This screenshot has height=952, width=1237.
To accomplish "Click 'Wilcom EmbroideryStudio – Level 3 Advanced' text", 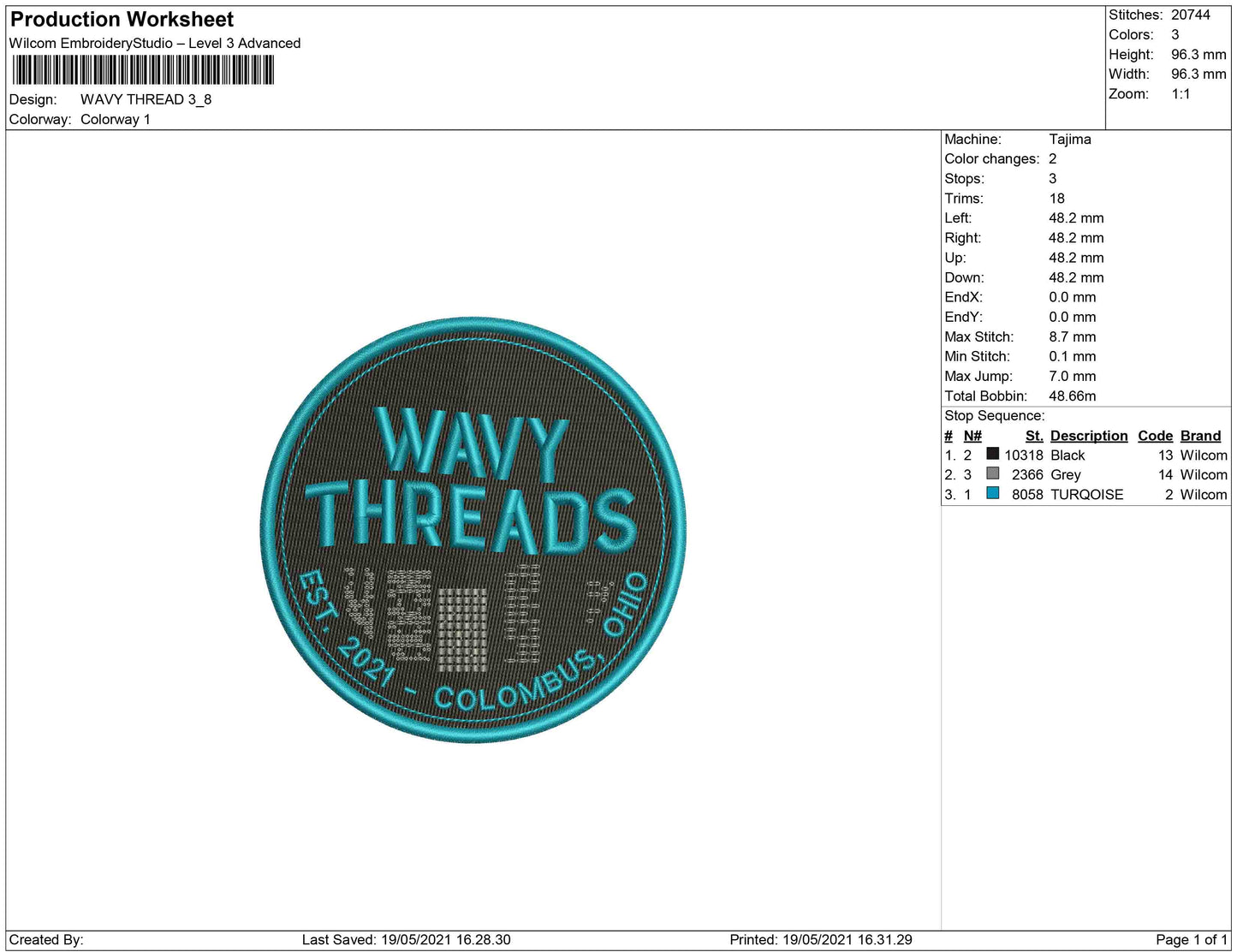I will 155,44.
